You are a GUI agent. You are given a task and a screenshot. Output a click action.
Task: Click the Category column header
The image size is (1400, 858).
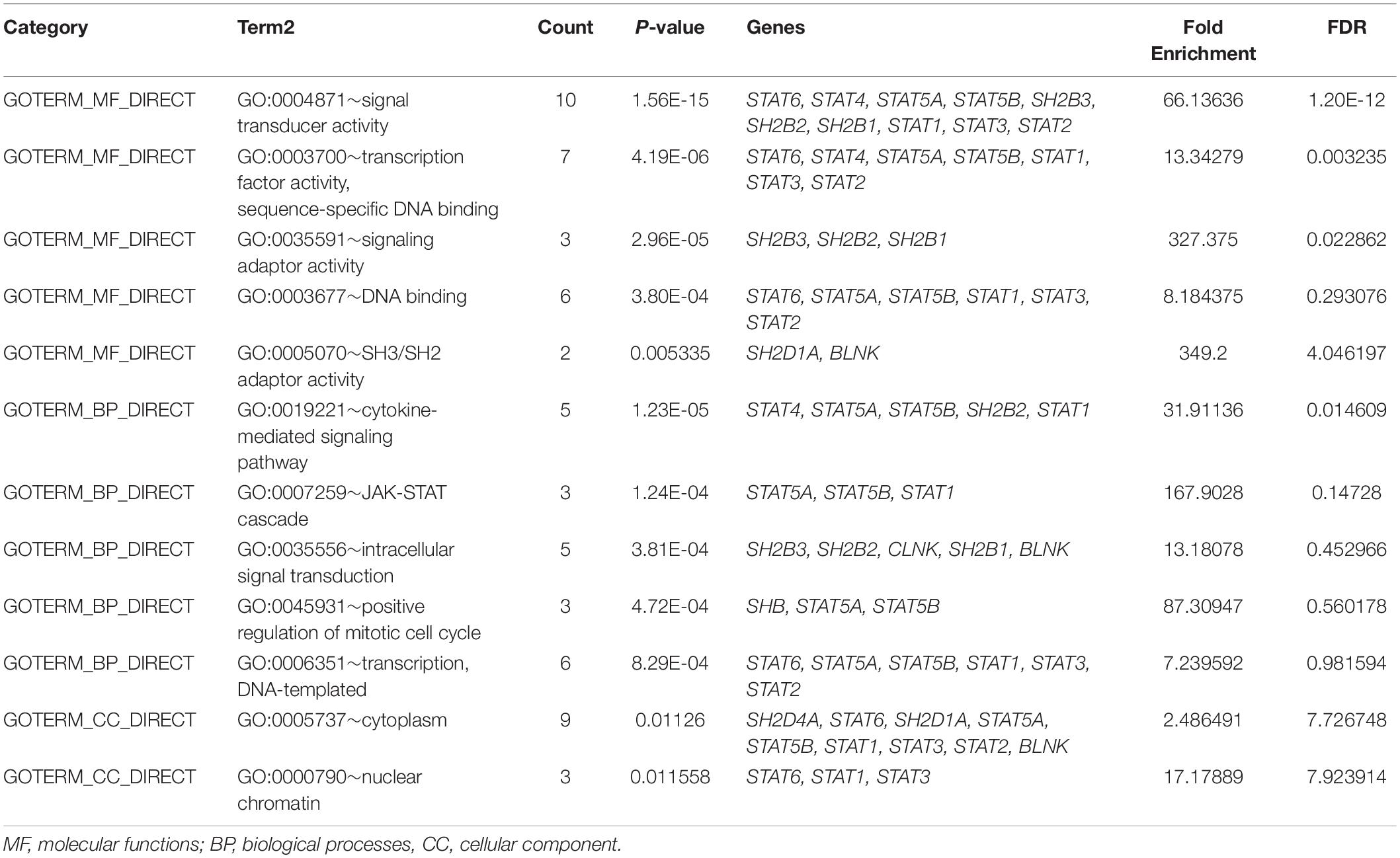pos(46,28)
